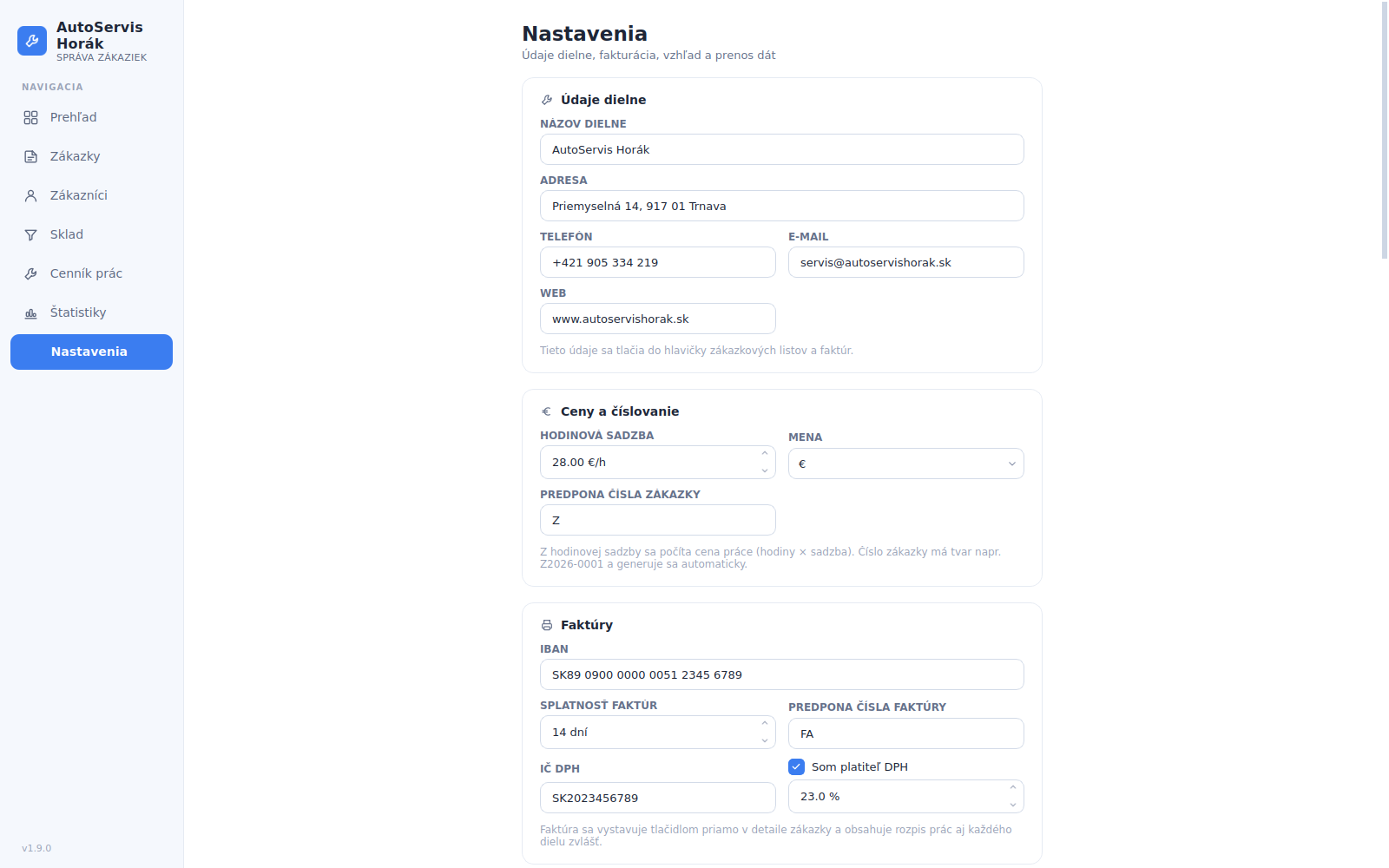Open Zákazníci via its person icon

coord(31,195)
